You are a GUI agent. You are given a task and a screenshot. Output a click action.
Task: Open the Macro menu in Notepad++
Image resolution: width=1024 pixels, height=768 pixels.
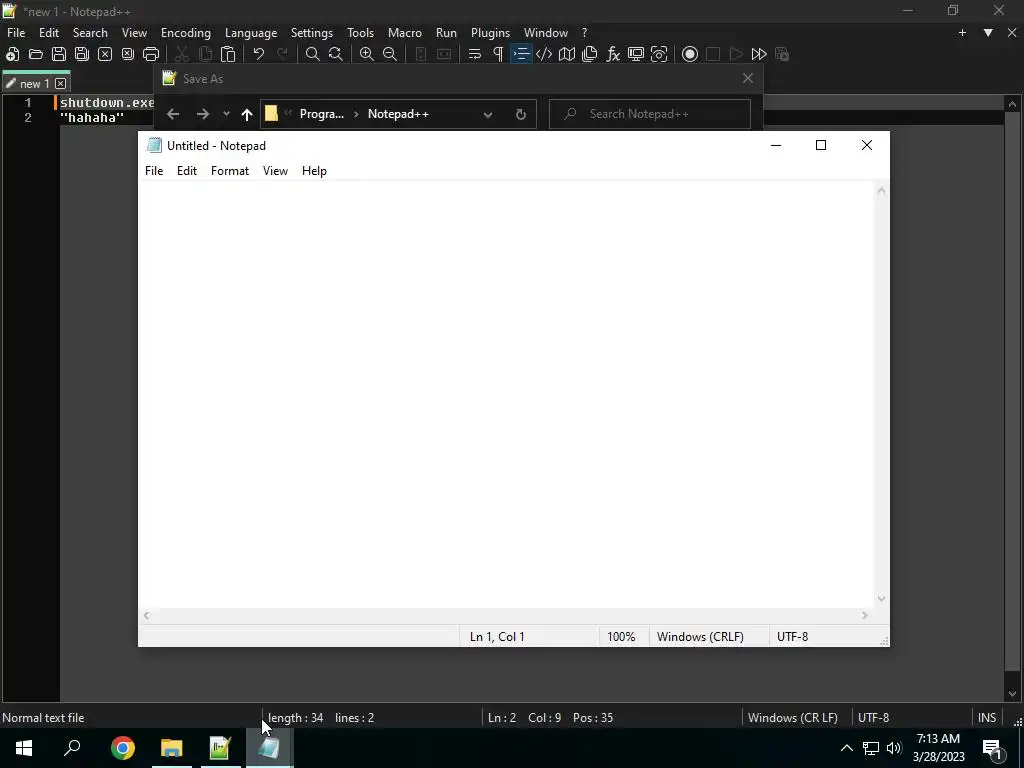[x=405, y=33]
